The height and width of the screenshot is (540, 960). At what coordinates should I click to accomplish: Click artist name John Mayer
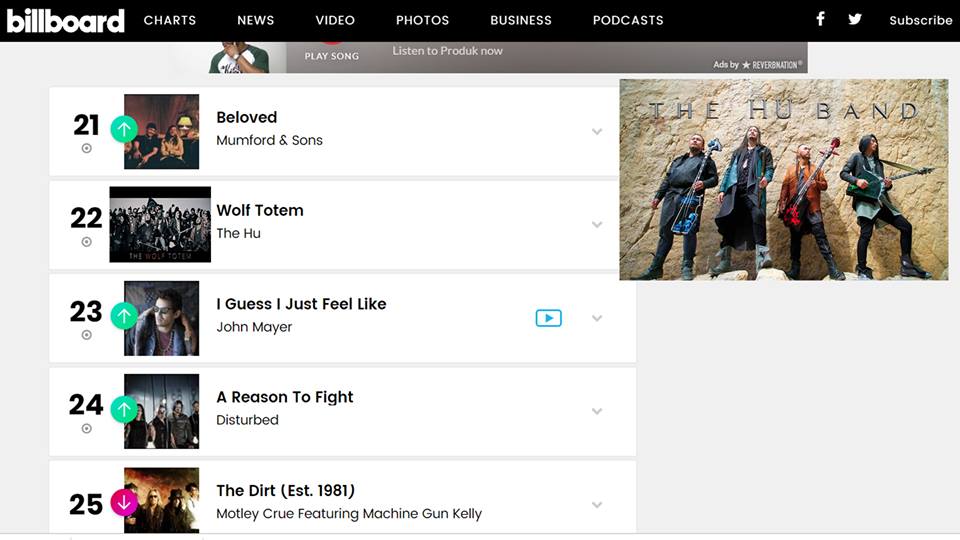click(x=254, y=327)
